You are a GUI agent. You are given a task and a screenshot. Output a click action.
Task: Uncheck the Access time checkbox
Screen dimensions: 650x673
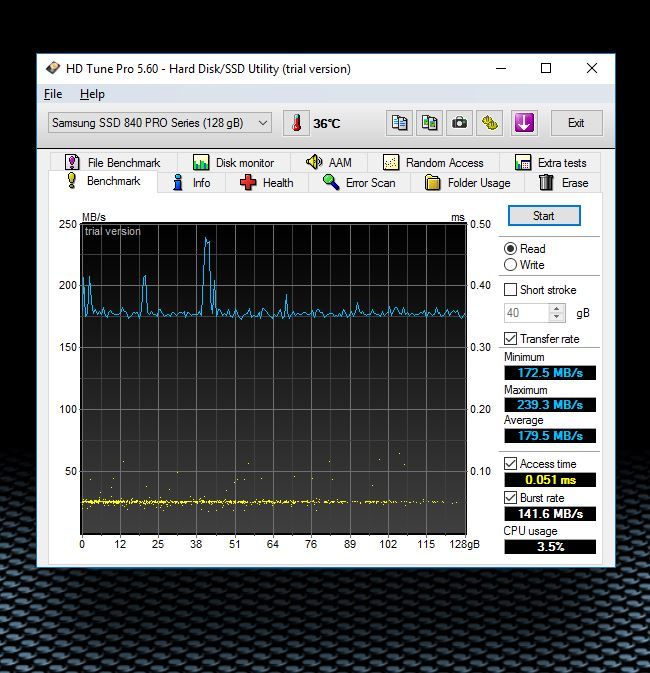510,464
